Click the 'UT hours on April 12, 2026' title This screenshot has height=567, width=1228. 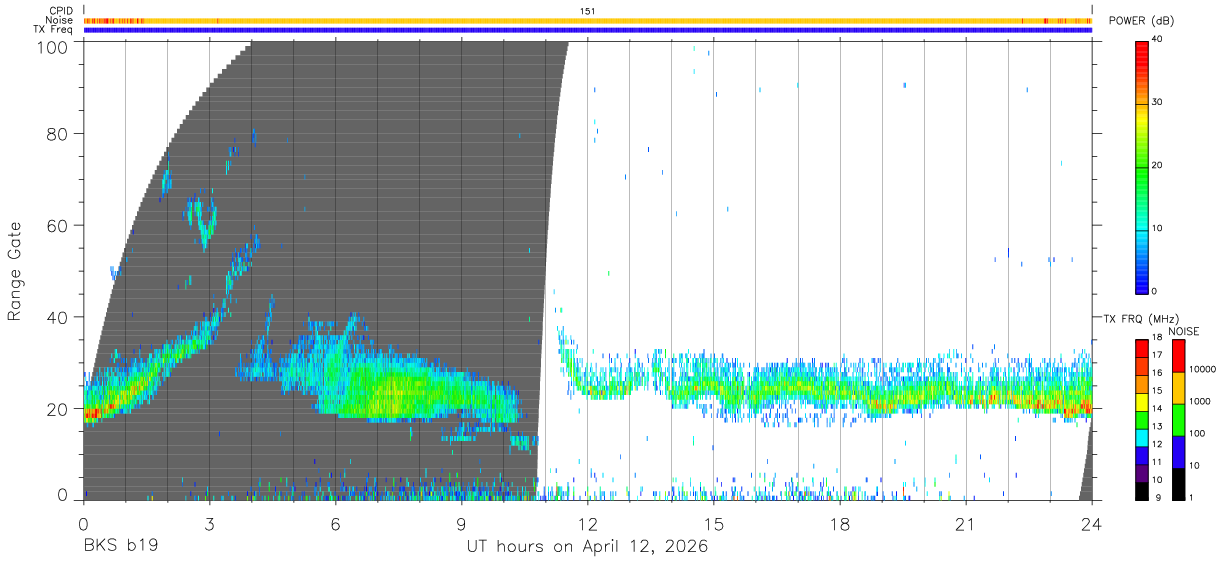coord(587,547)
